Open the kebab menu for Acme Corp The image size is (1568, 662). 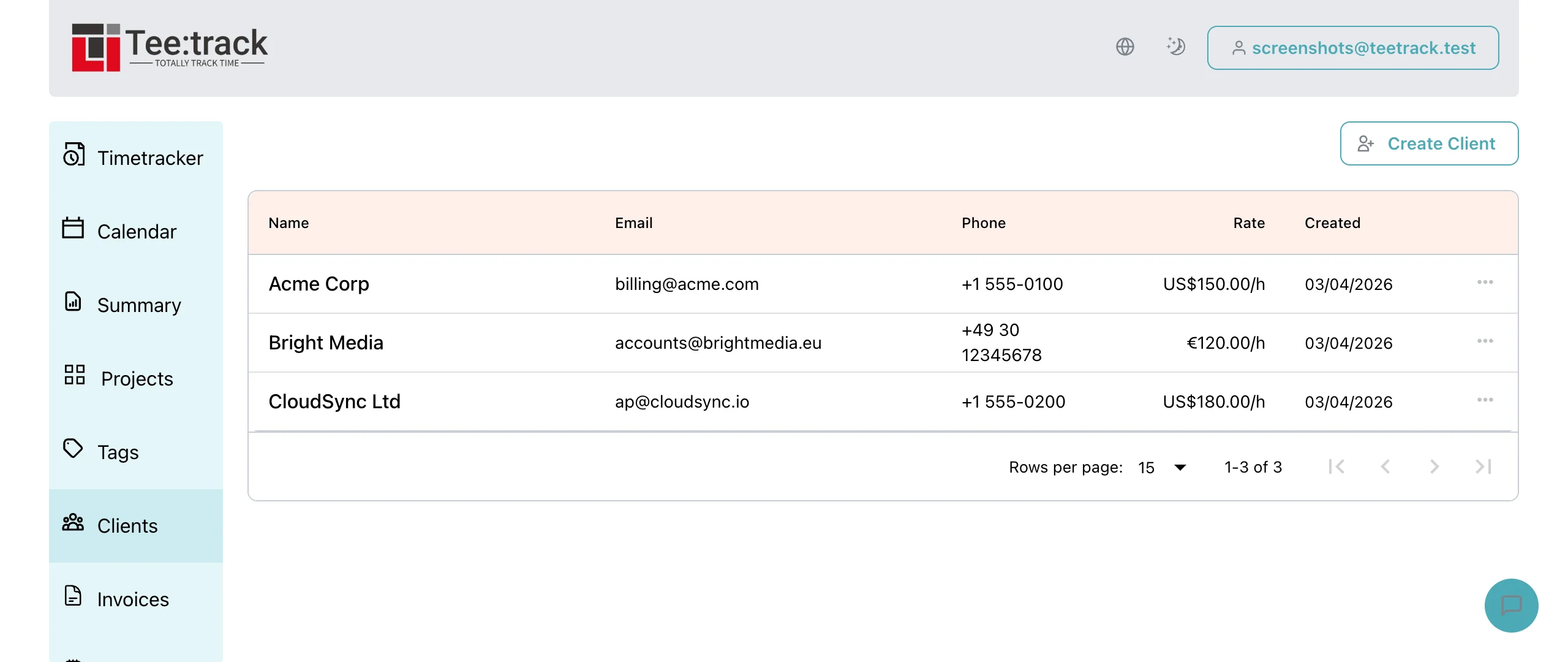coord(1487,283)
